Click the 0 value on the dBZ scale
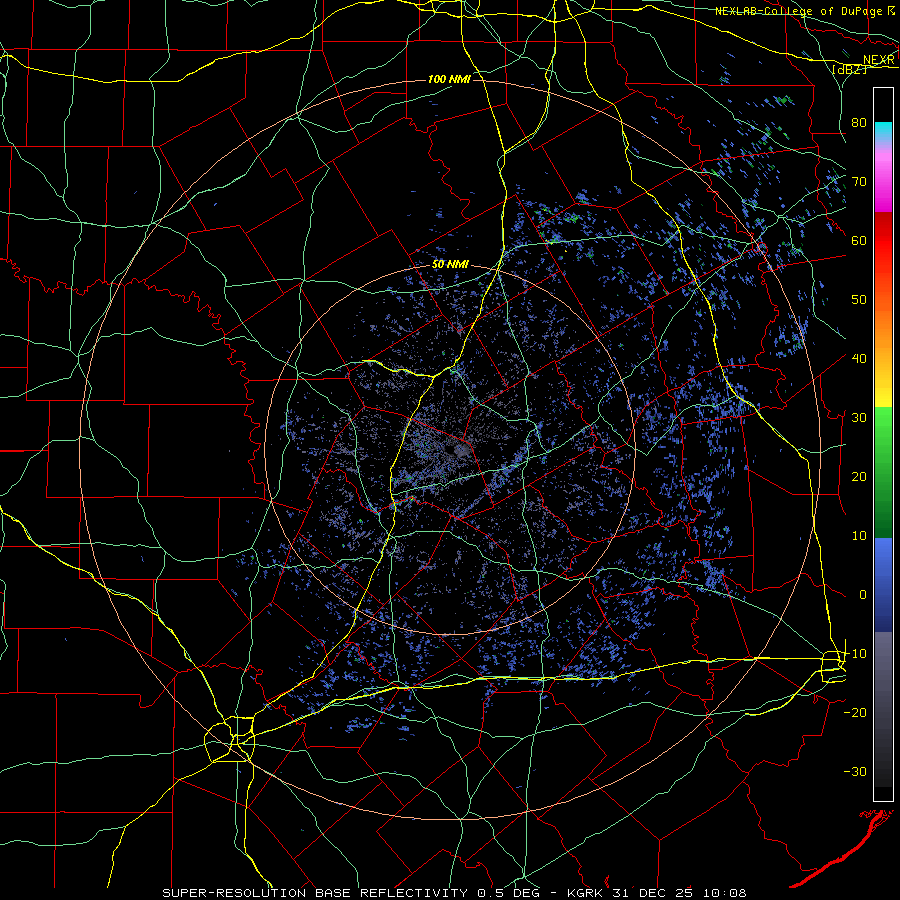The width and height of the screenshot is (900, 900). click(863, 595)
